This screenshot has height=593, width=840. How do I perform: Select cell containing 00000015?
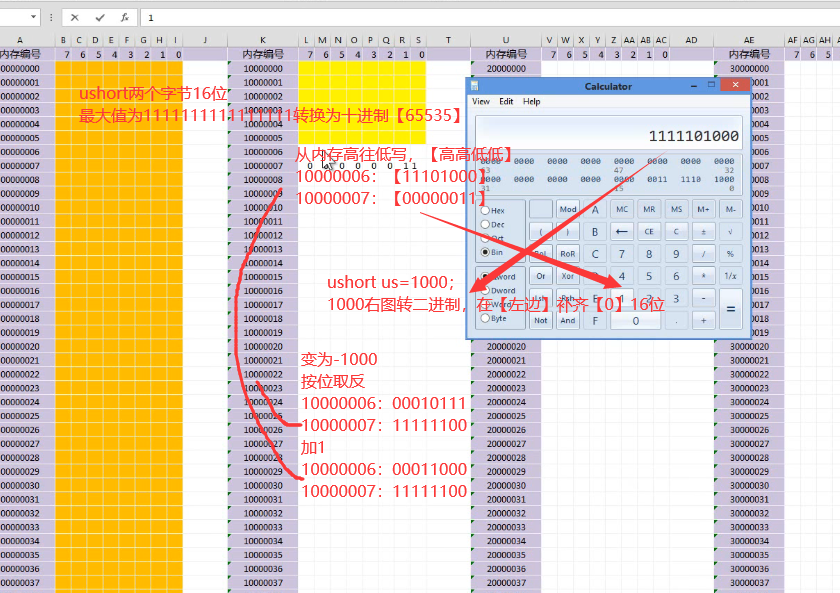click(x=27, y=277)
